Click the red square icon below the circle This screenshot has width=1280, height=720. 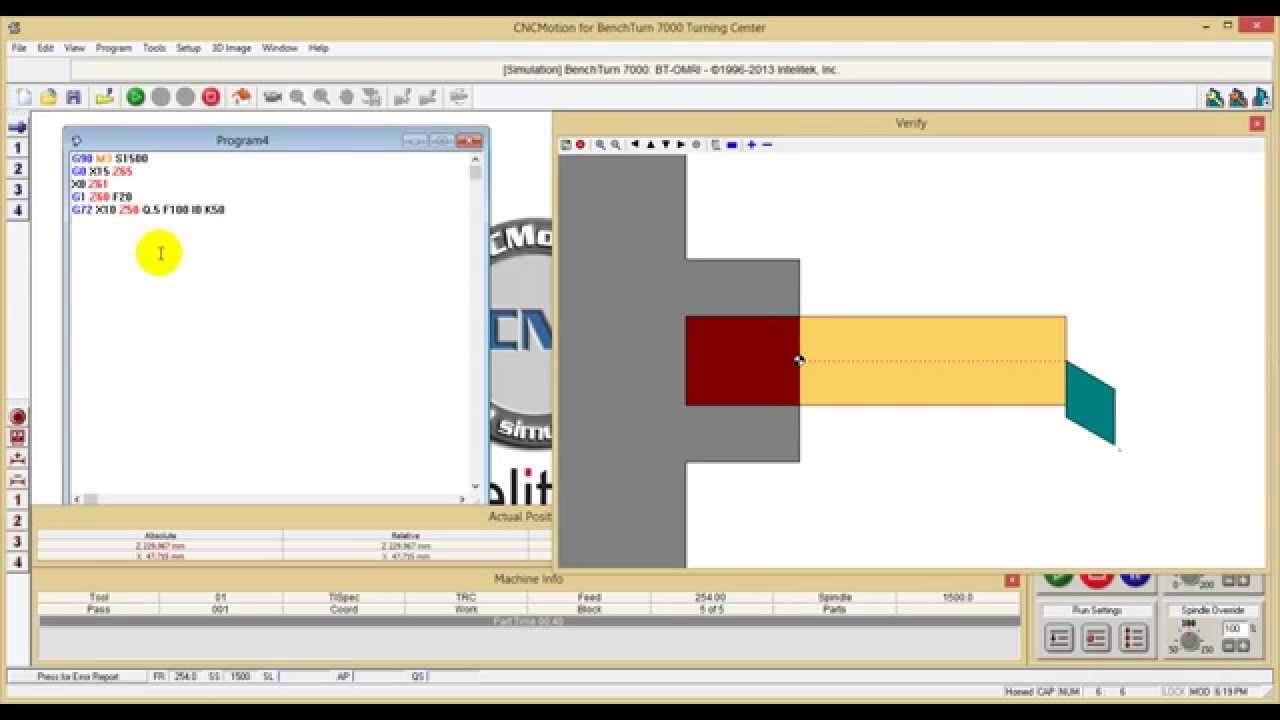click(17, 438)
